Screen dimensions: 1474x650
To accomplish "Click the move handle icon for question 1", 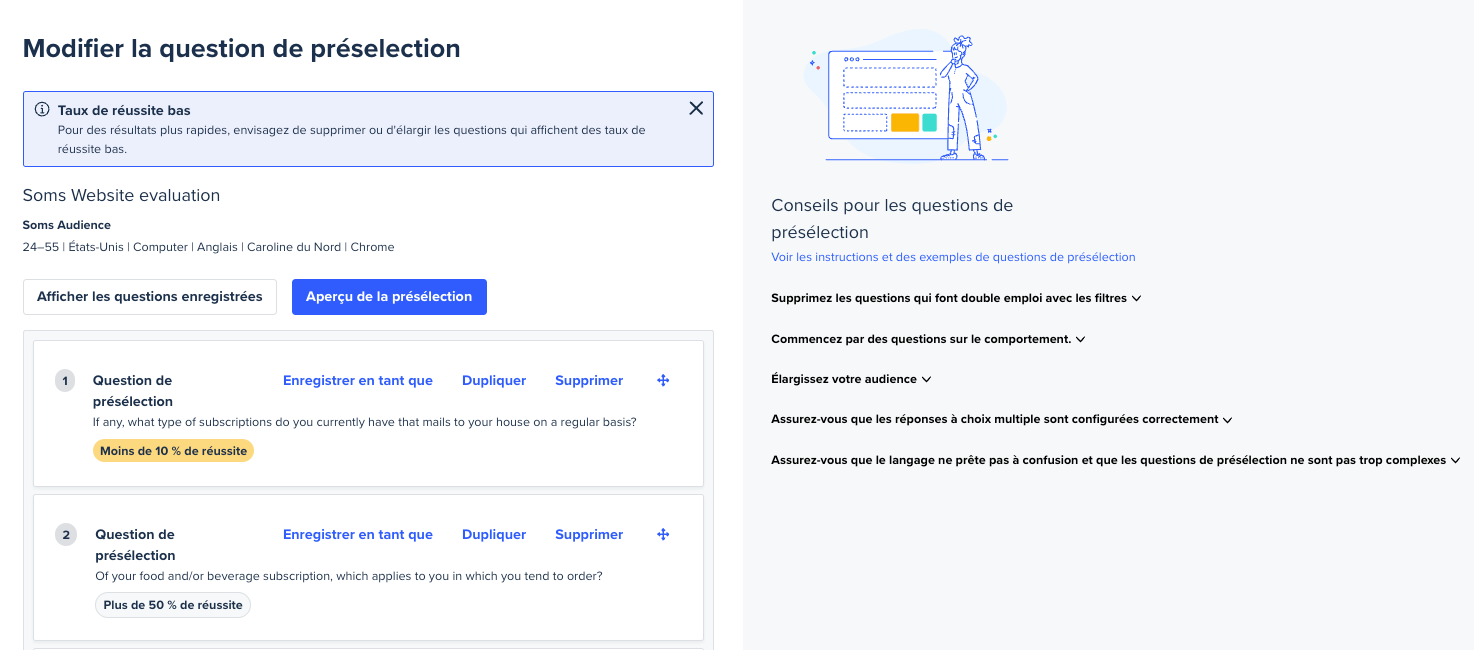I will pyautogui.click(x=662, y=381).
